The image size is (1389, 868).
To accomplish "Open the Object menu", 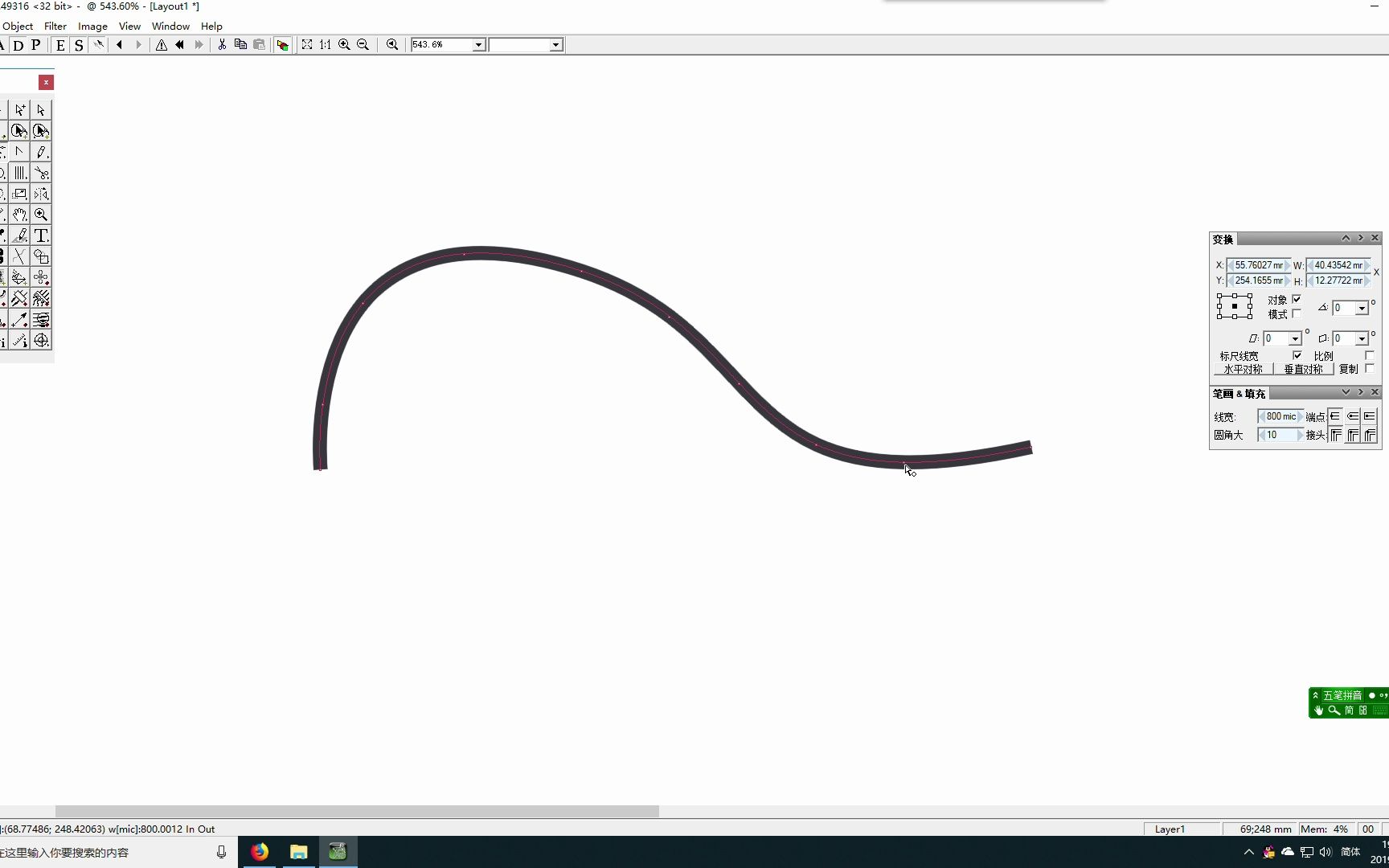I will pos(18,27).
